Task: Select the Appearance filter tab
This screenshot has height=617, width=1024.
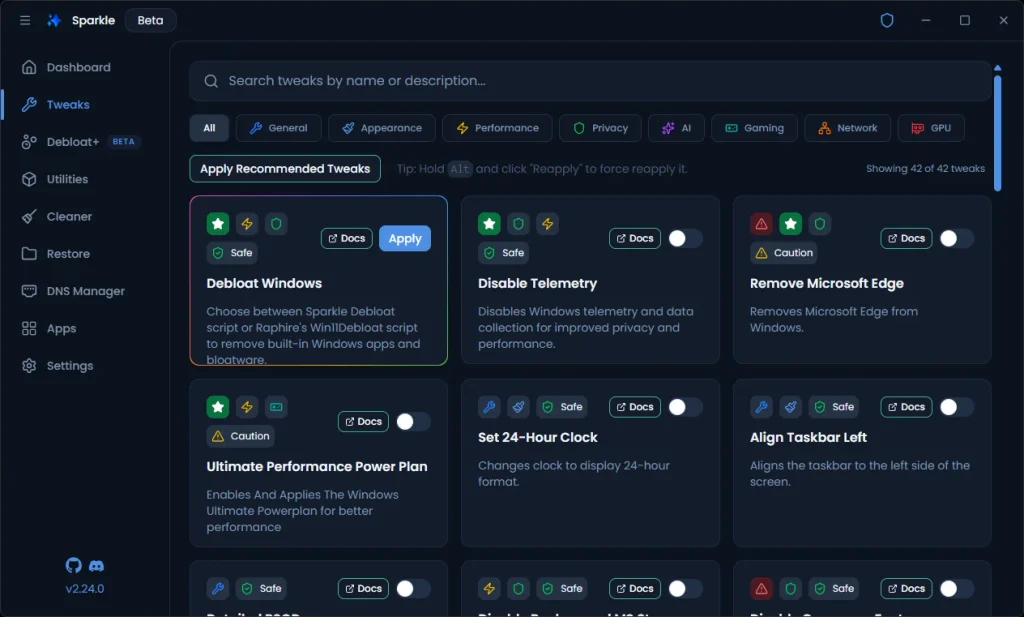Action: [x=382, y=128]
